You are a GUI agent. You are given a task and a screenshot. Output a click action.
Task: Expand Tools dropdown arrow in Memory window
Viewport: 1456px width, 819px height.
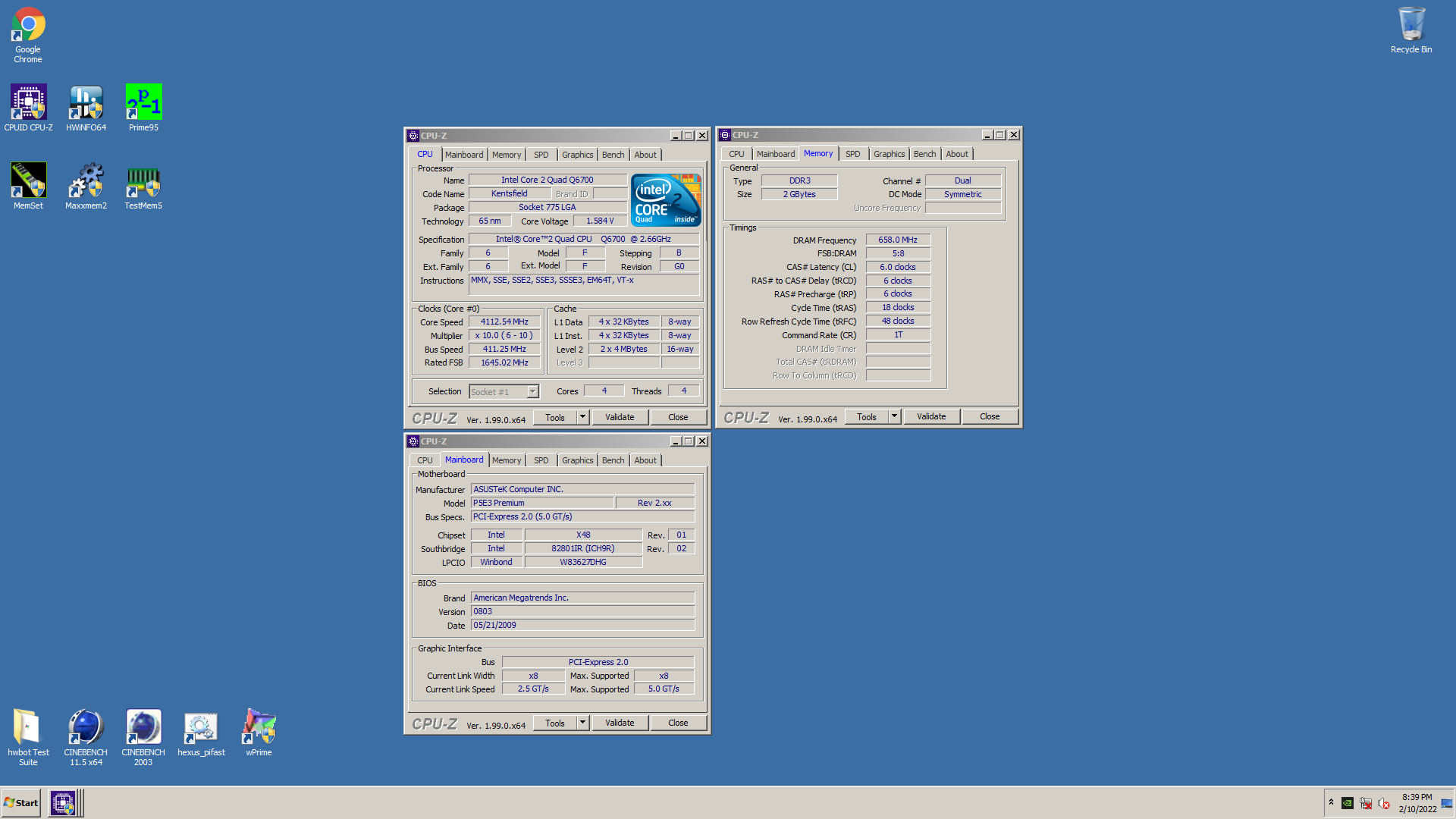[894, 416]
